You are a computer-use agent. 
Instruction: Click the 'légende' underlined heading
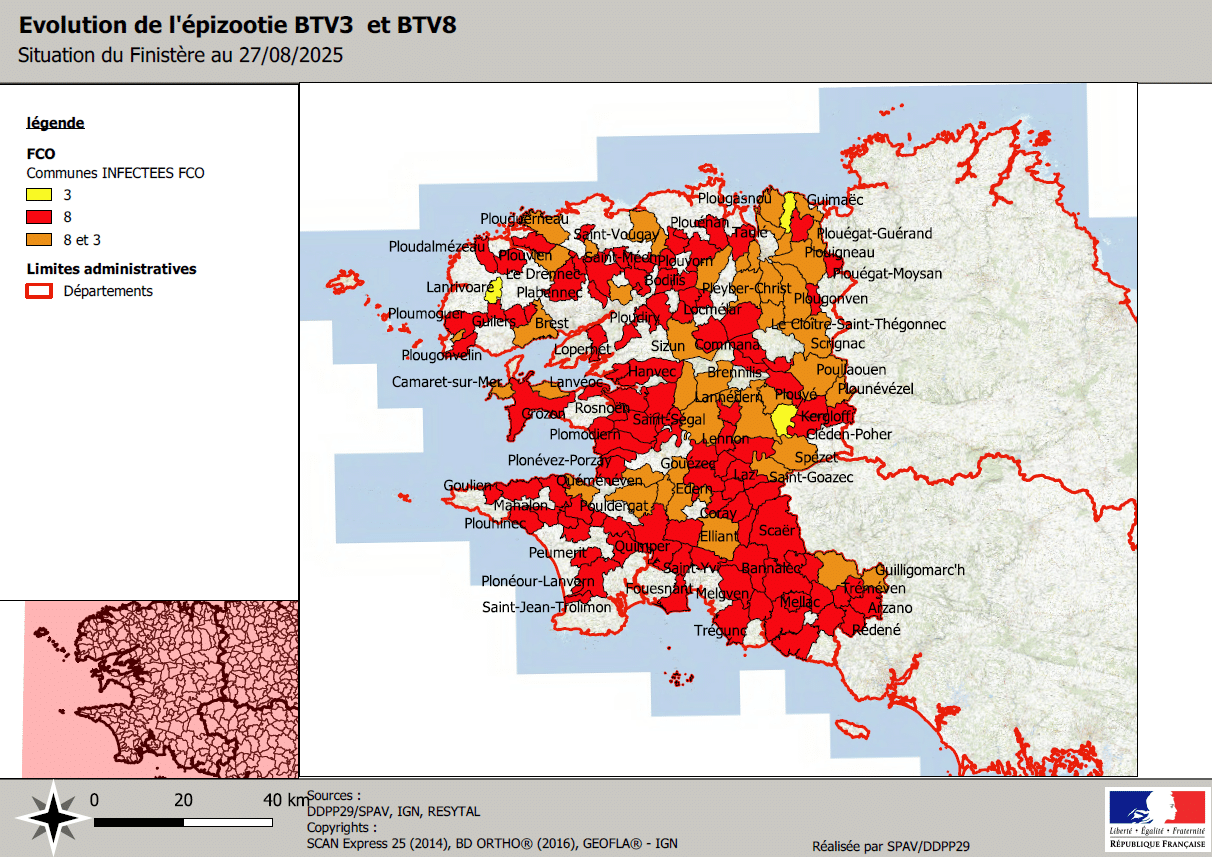[x=55, y=123]
